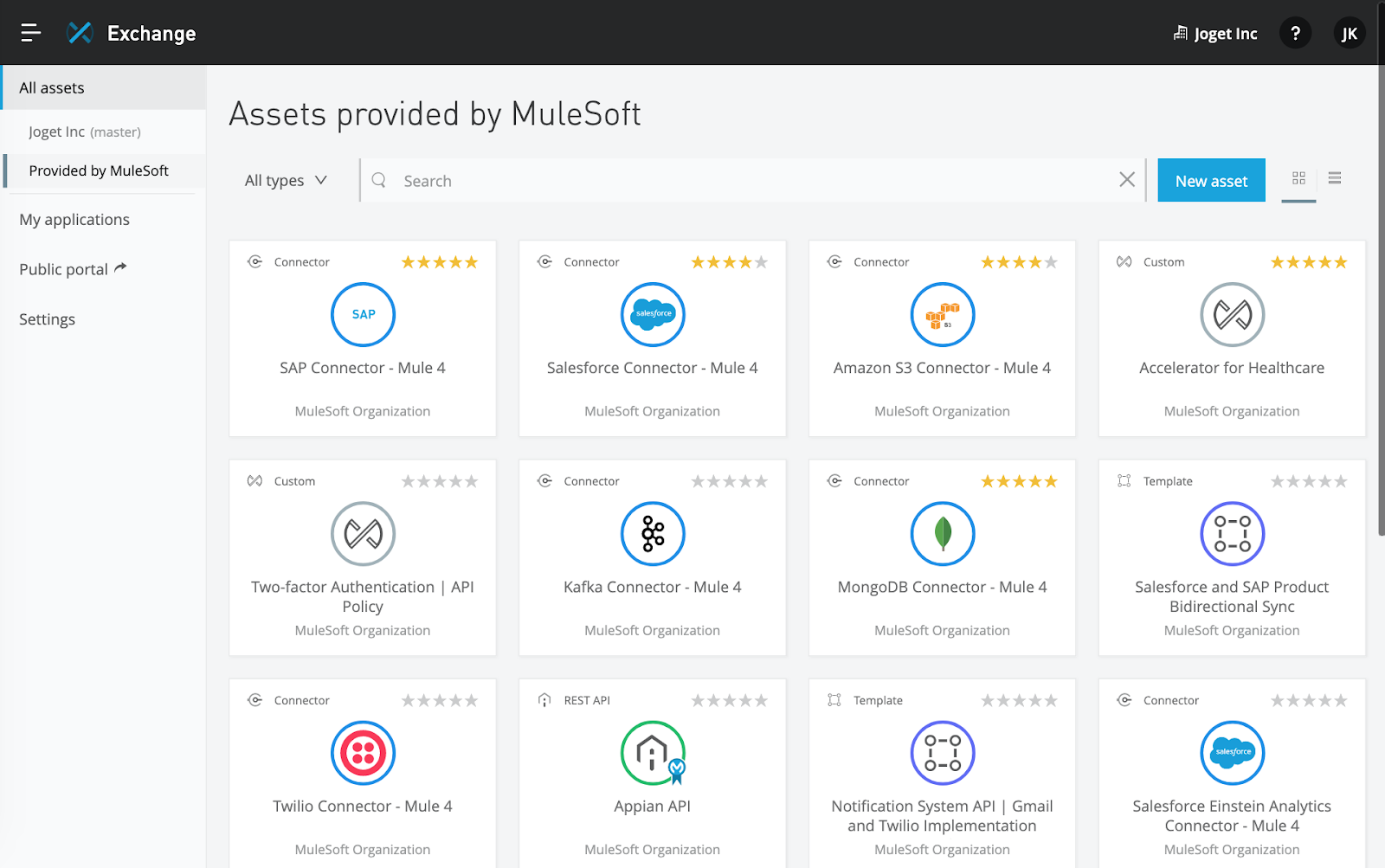Screen dimensions: 1385x868
Task: Open Salesforce and SAP Product Sync icon
Action: [1232, 533]
